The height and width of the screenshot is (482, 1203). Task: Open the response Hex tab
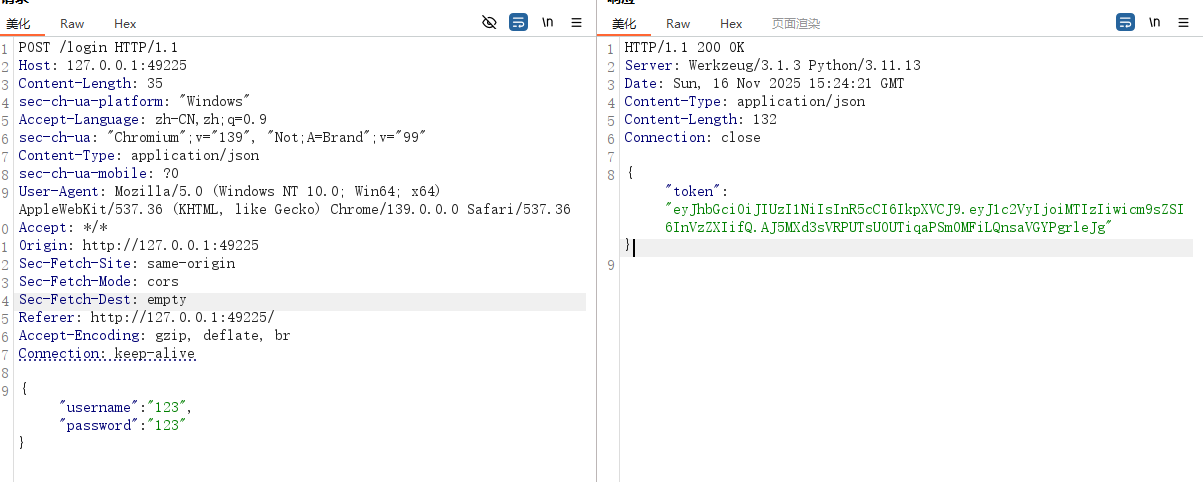[x=731, y=23]
